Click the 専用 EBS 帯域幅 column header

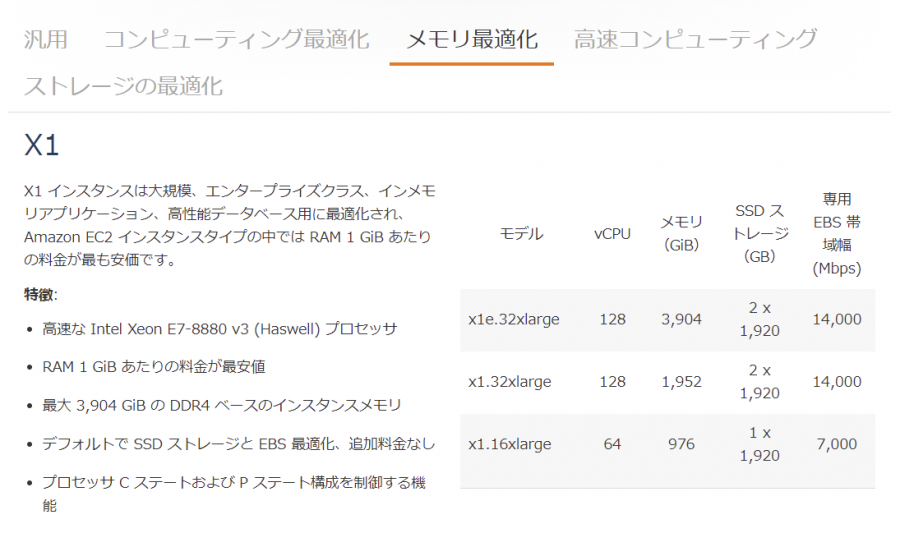click(837, 234)
